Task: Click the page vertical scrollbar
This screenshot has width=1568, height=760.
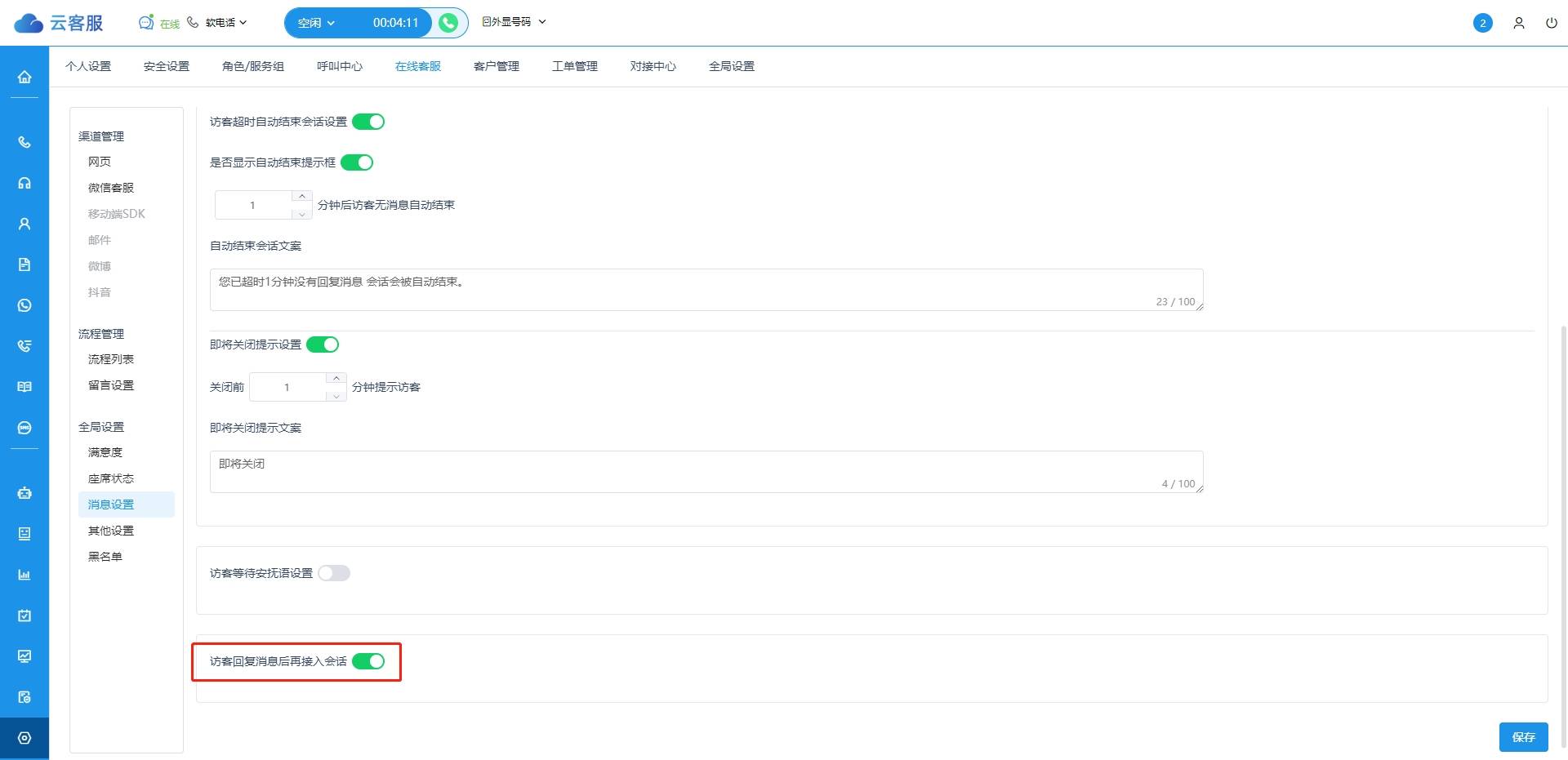Action: coord(1563,535)
